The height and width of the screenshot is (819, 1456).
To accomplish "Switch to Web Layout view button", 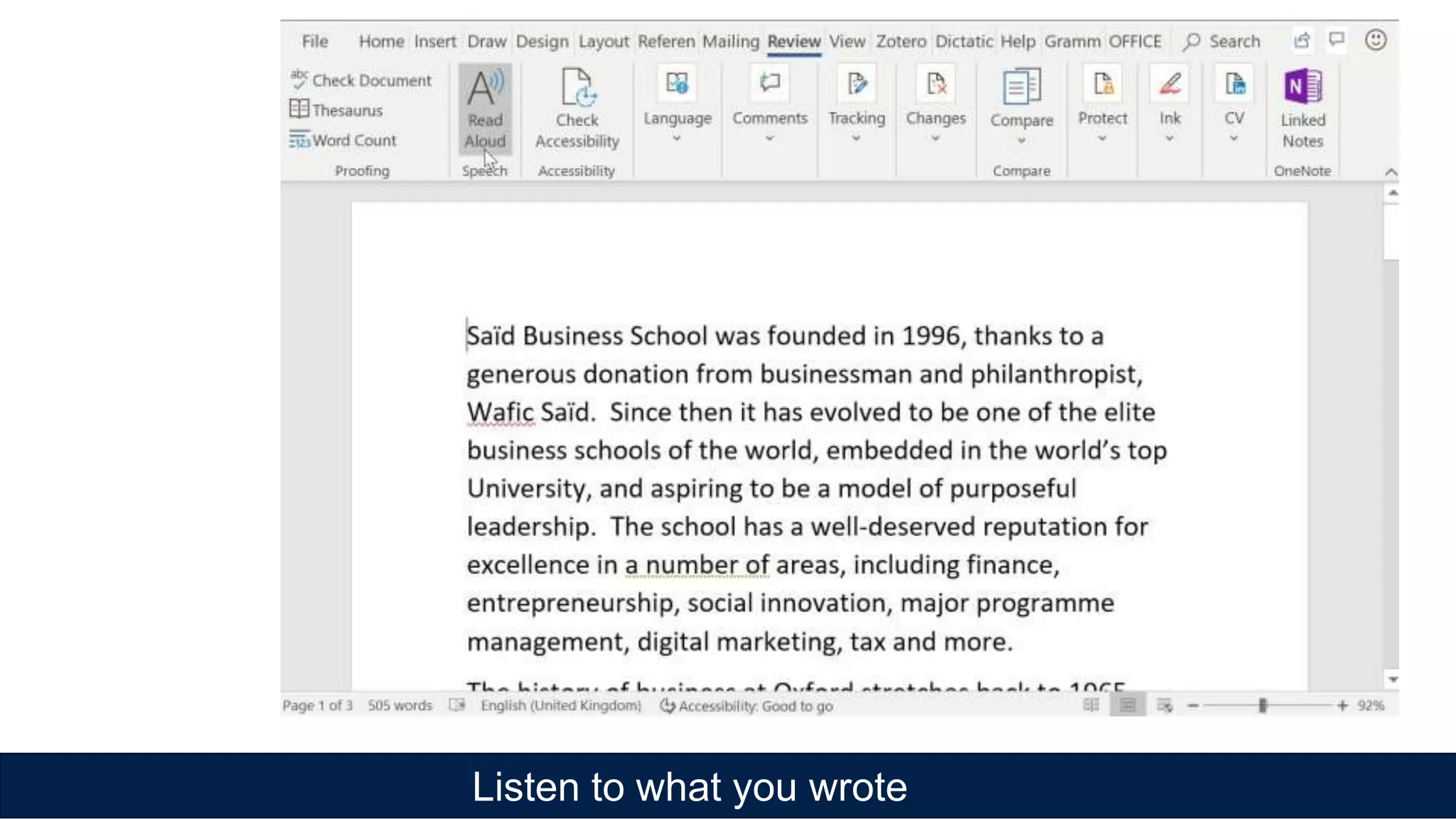I will [1164, 705].
